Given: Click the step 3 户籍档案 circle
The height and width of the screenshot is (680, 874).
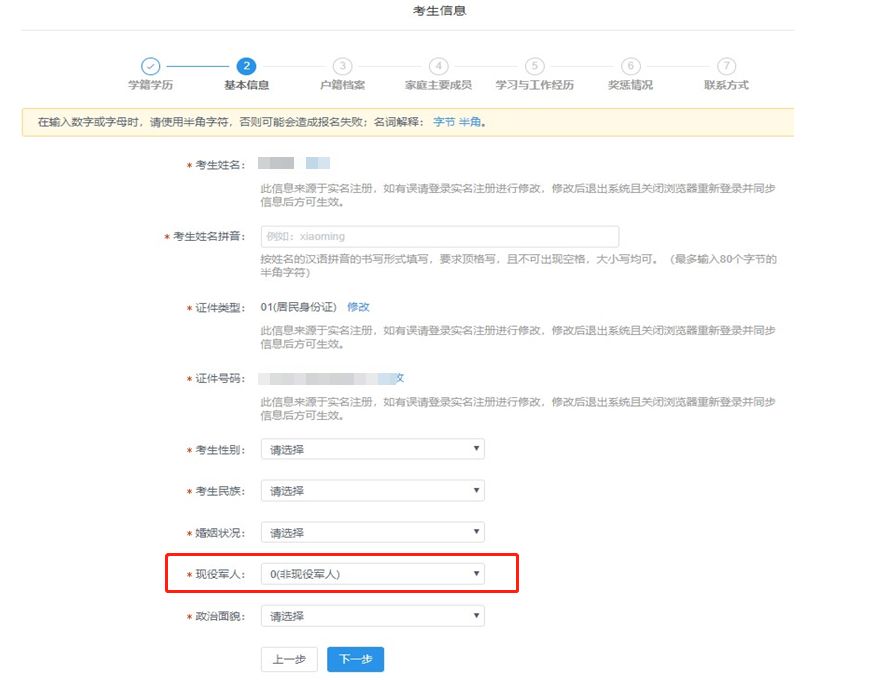Looking at the screenshot, I should click(342, 66).
